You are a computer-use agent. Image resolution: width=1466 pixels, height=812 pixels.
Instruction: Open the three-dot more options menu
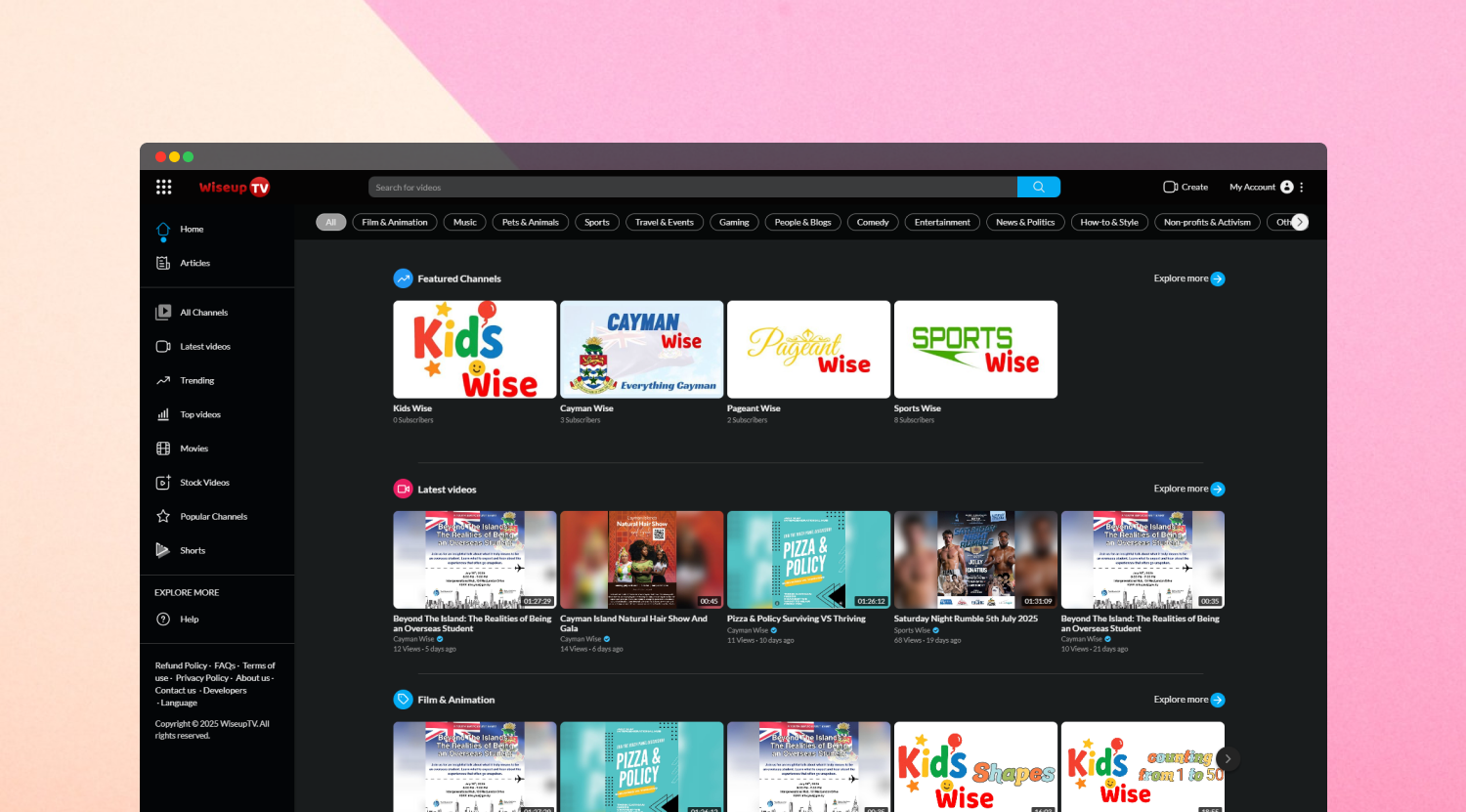pyautogui.click(x=1302, y=187)
